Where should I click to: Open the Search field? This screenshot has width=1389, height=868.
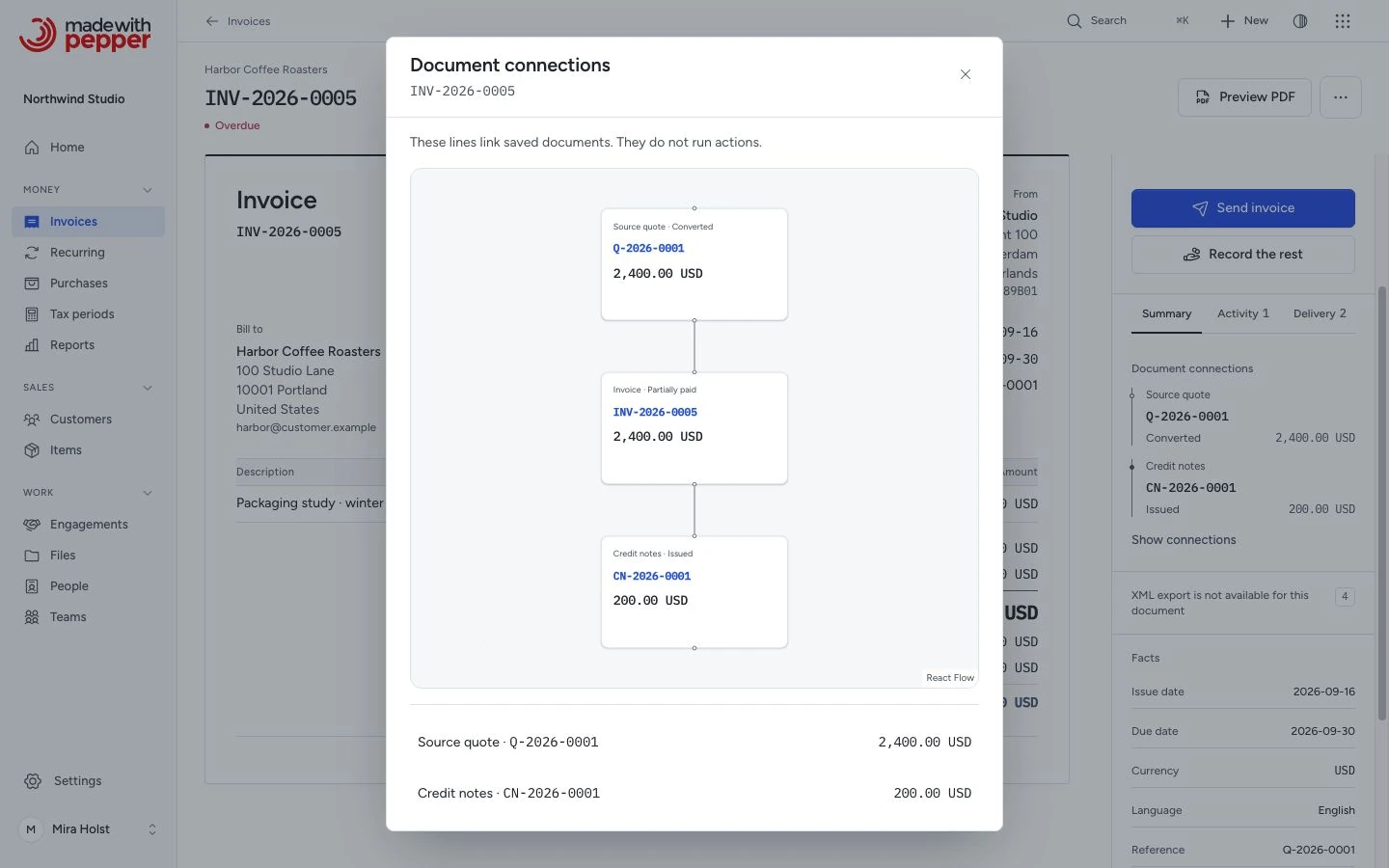(1129, 21)
